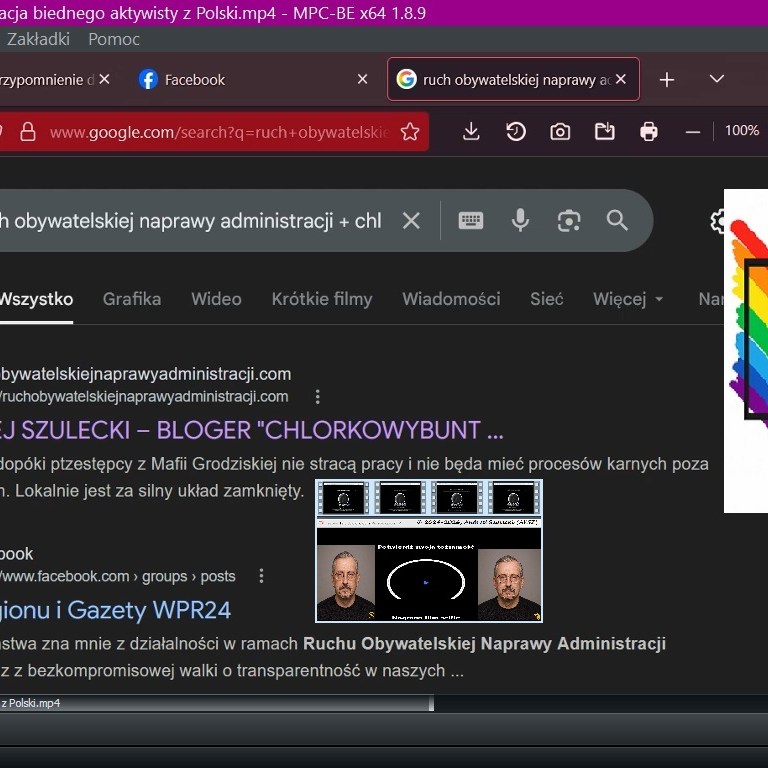Open a new browser tab with plus button
The width and height of the screenshot is (768, 768).
pos(667,80)
